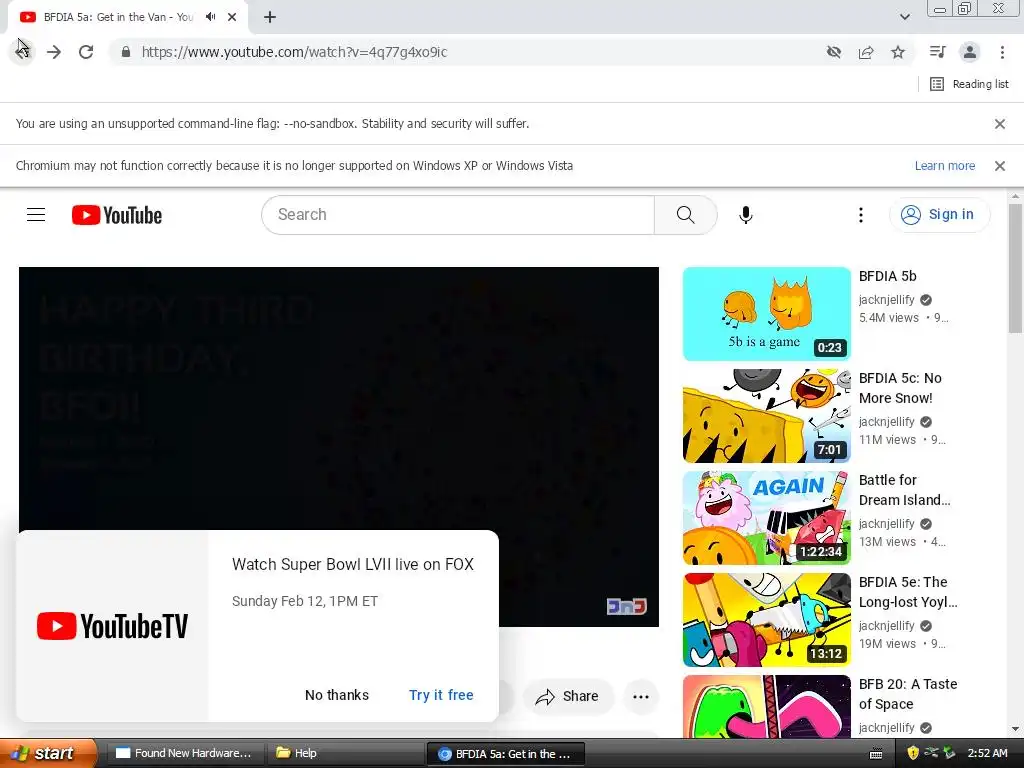The image size is (1024, 768).
Task: Open the Battle for Dream Island title link
Action: [904, 490]
